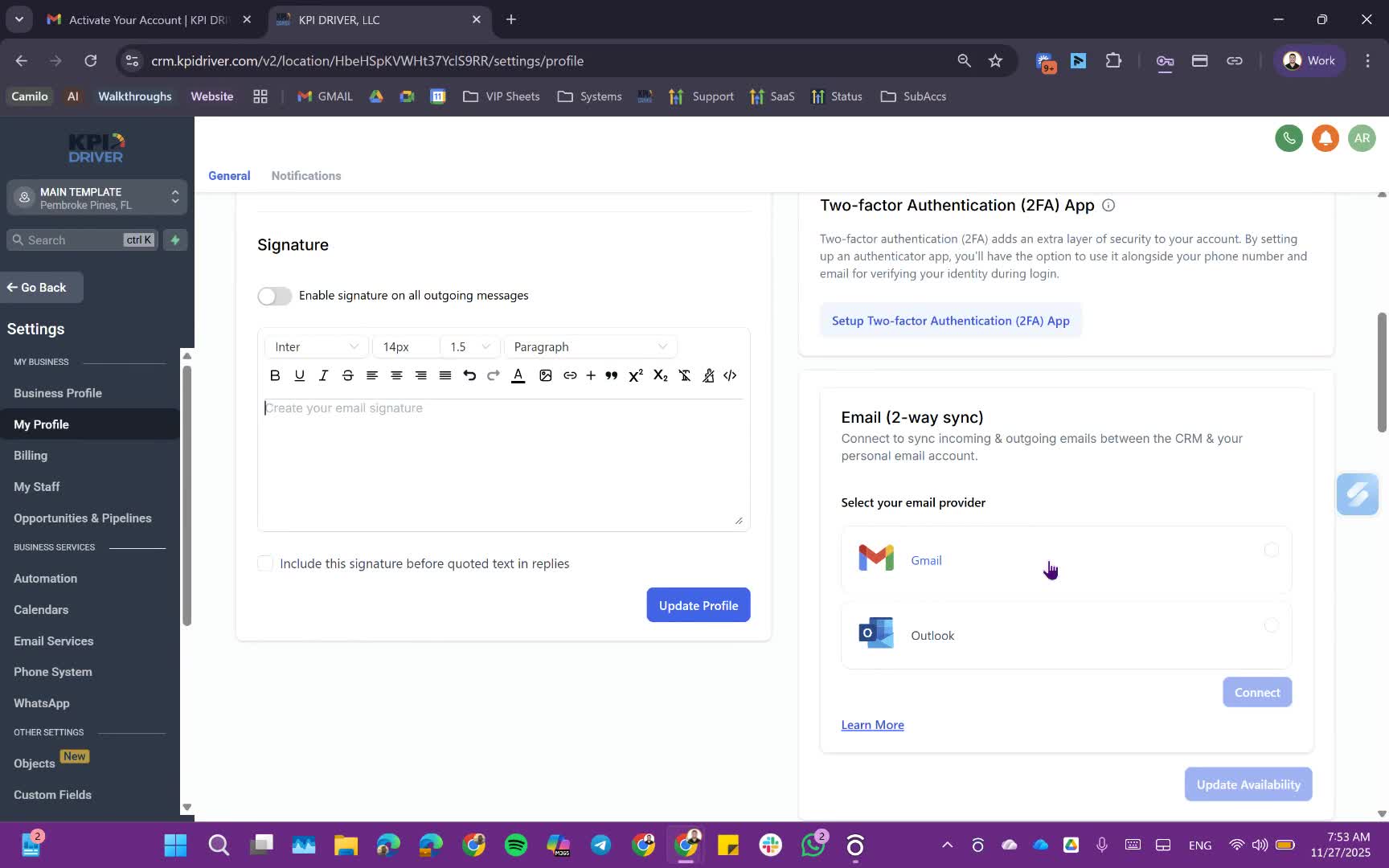Insert image into signature
The height and width of the screenshot is (868, 1389).
[x=545, y=375]
